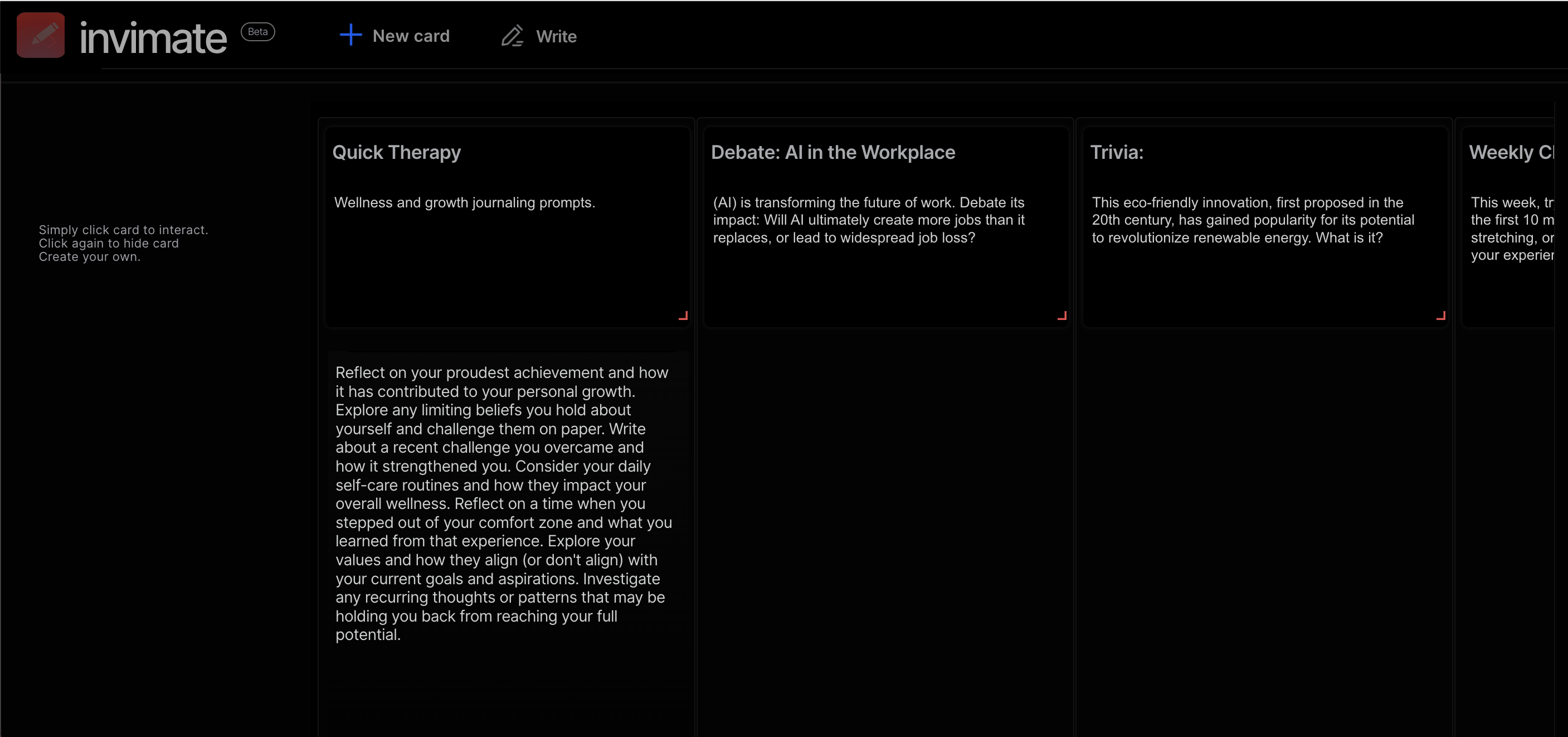Click the Wellness and growth journaling prompts description
Image resolution: width=1568 pixels, height=737 pixels.
(464, 202)
